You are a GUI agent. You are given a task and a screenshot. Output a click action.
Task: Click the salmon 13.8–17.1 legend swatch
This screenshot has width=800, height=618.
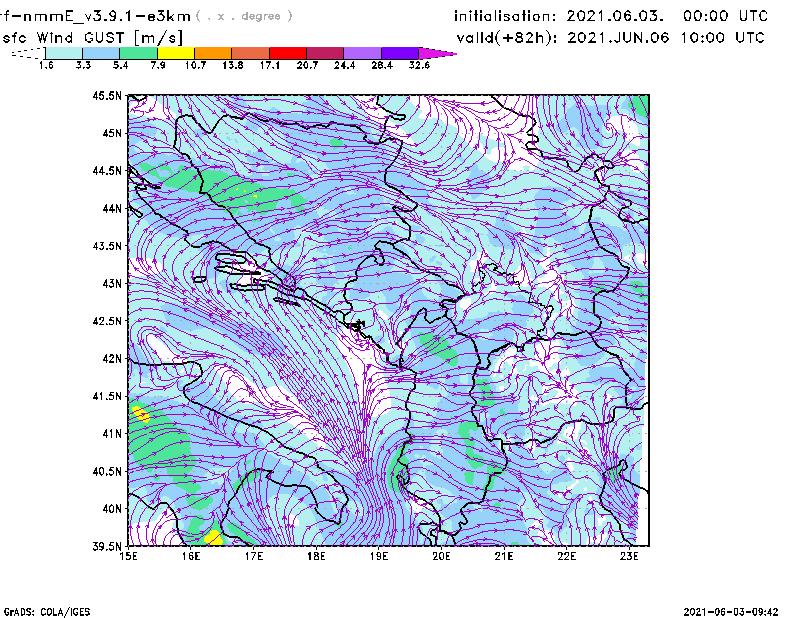click(x=251, y=53)
